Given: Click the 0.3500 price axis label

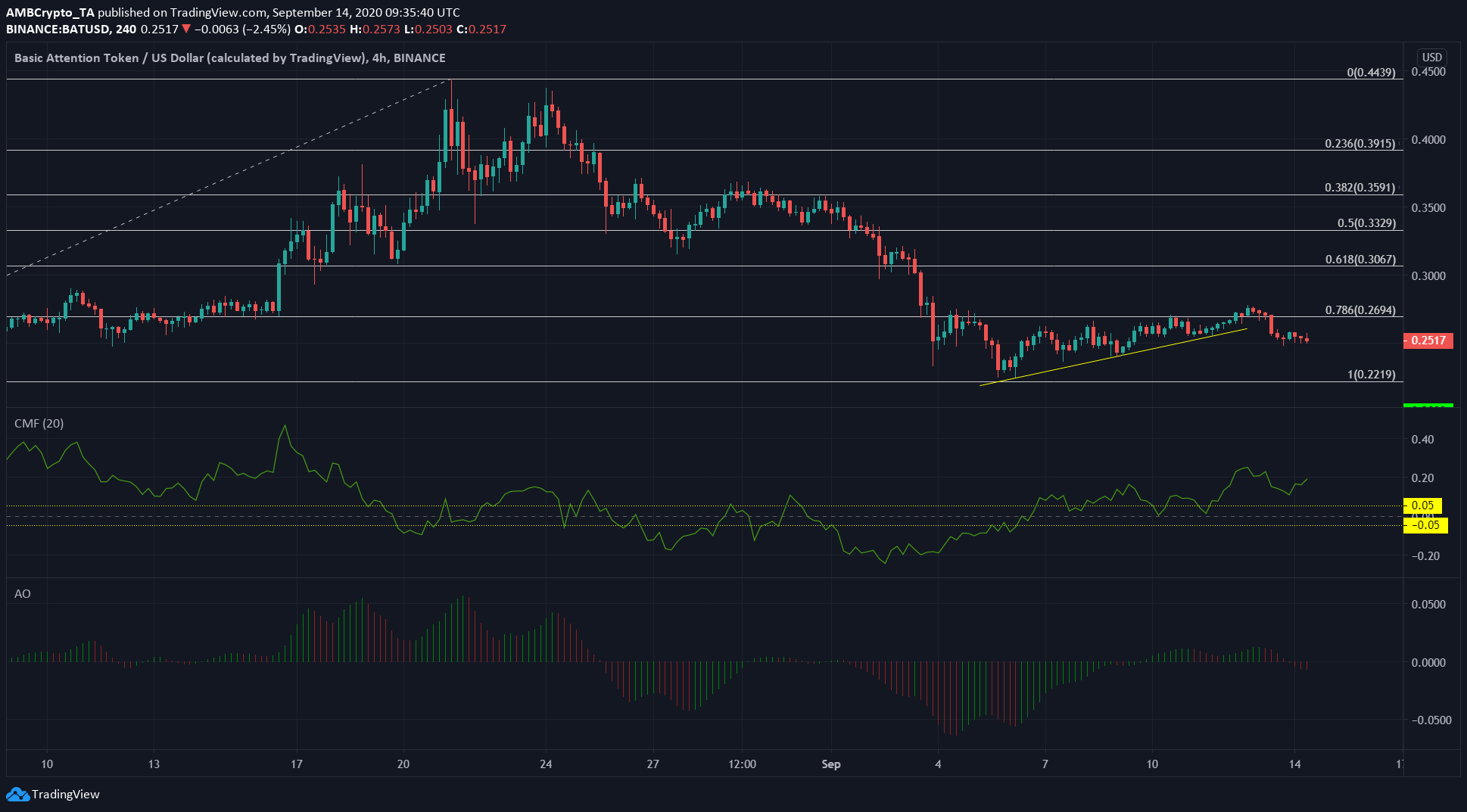Looking at the screenshot, I should point(1428,208).
